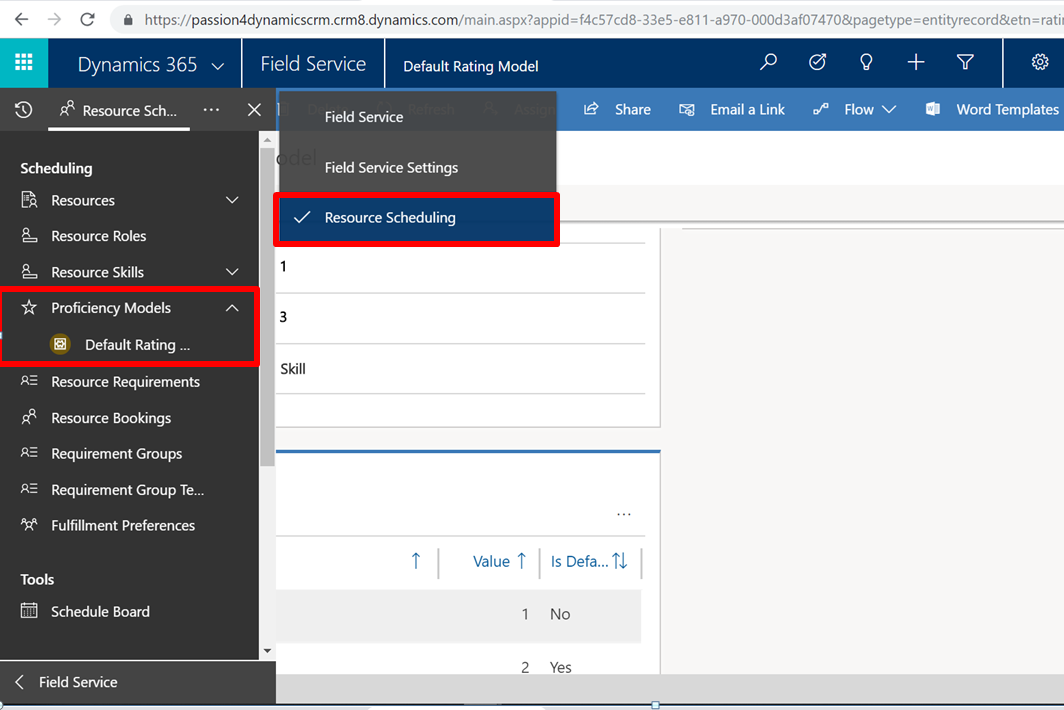Screen dimensions: 1064x710
Task: Click the search magnifier icon
Action: point(768,63)
